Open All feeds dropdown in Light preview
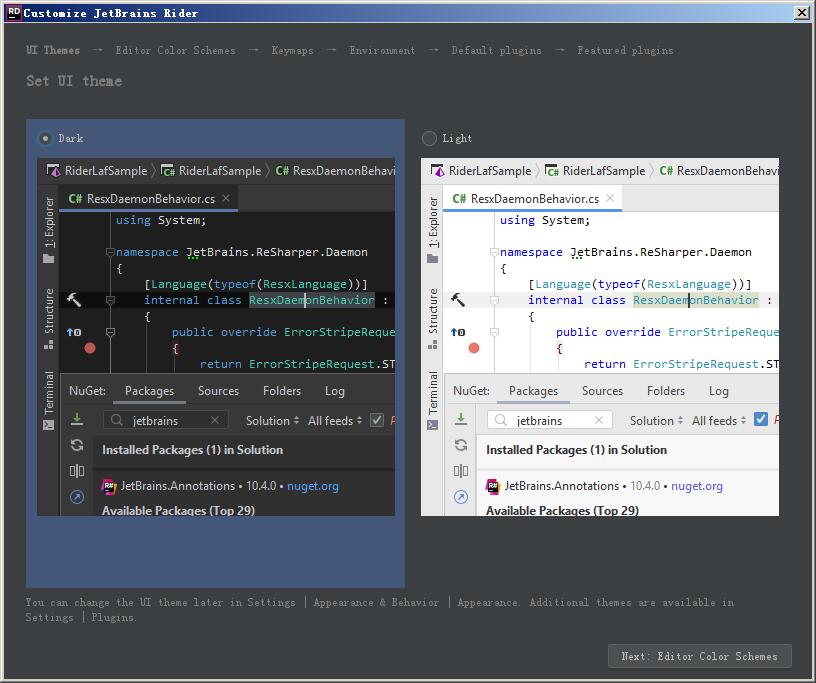Viewport: 816px width, 683px height. click(x=719, y=420)
